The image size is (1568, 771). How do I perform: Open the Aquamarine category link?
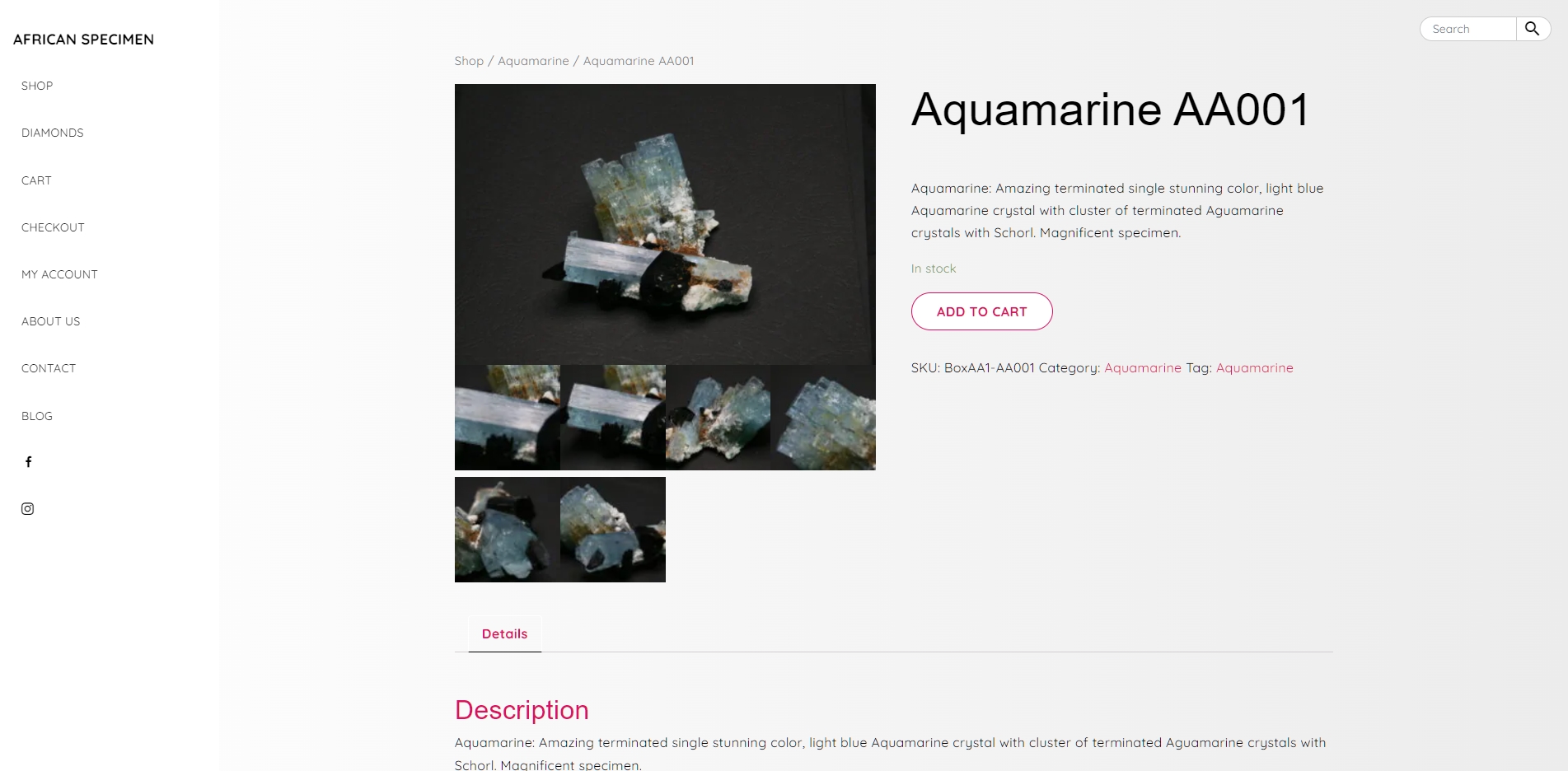[x=1142, y=368]
